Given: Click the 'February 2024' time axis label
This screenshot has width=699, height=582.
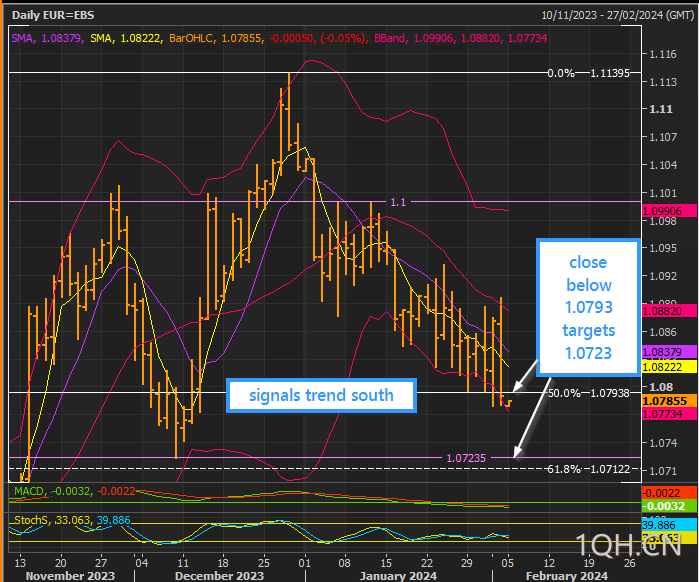Looking at the screenshot, I should 567,576.
